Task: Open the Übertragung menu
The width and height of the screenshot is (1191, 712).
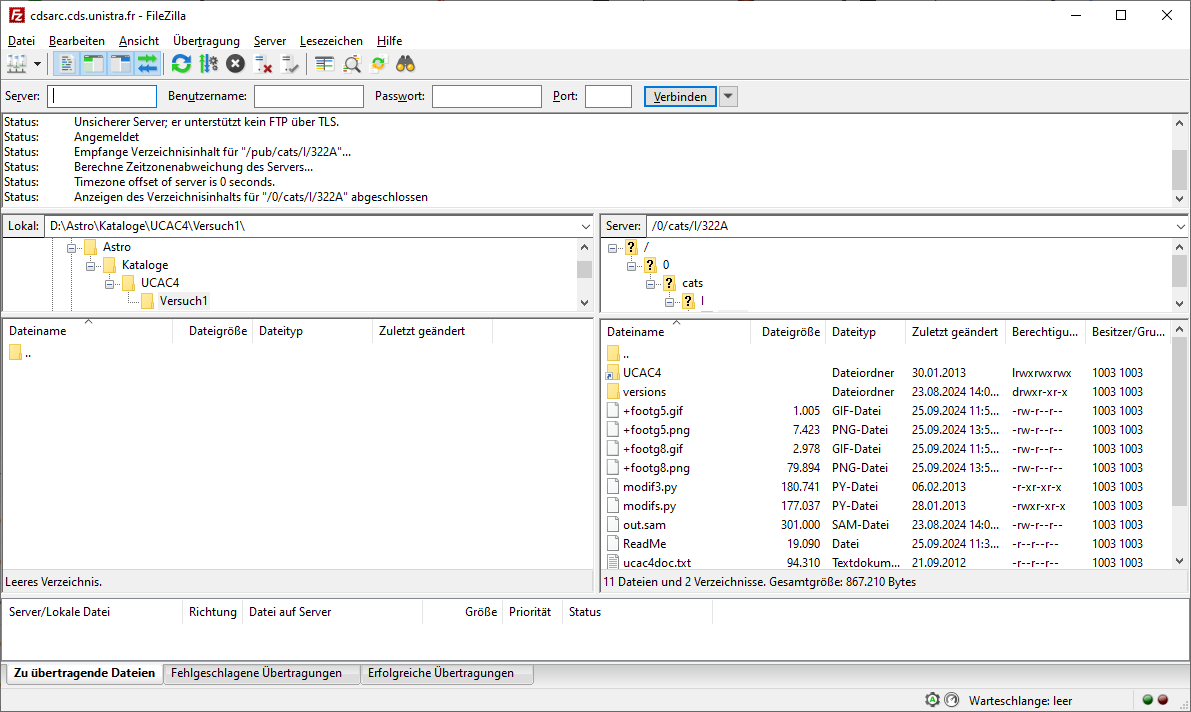Action: [x=206, y=41]
